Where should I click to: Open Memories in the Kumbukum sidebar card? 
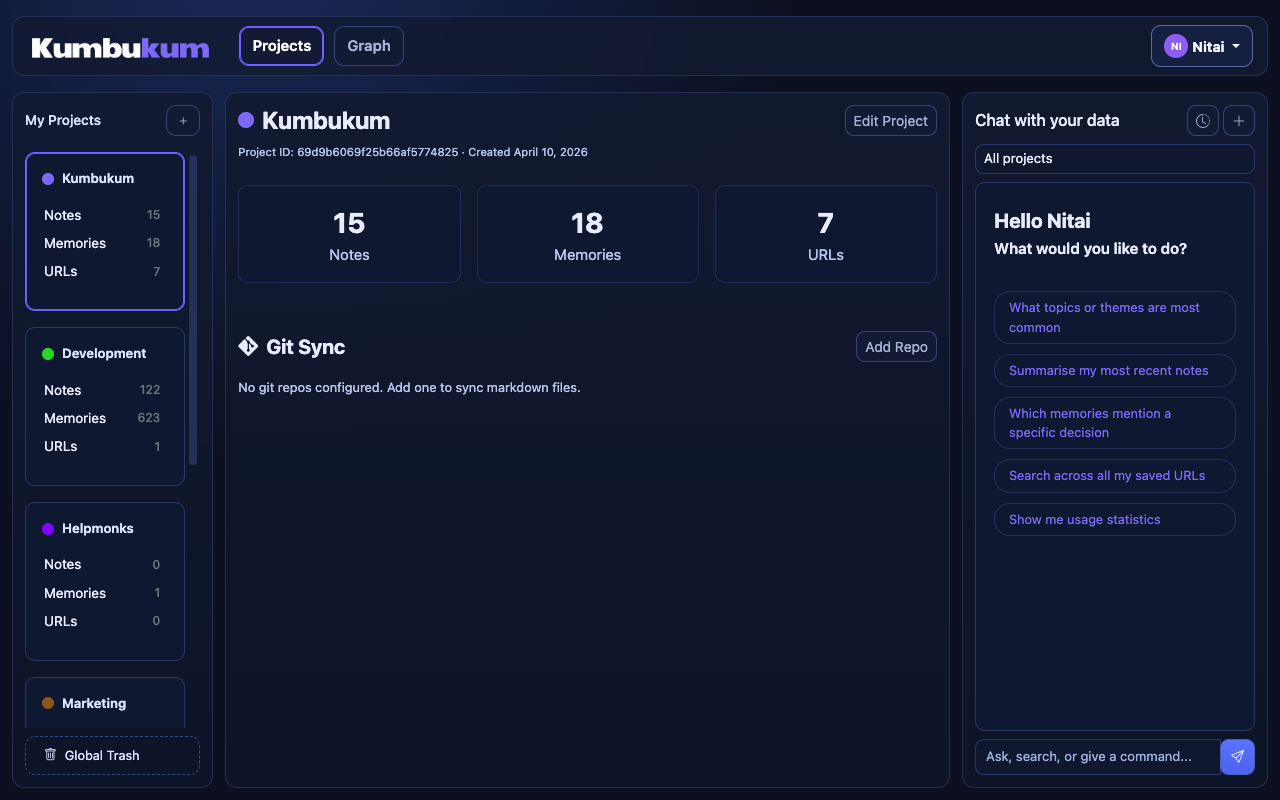(x=102, y=243)
